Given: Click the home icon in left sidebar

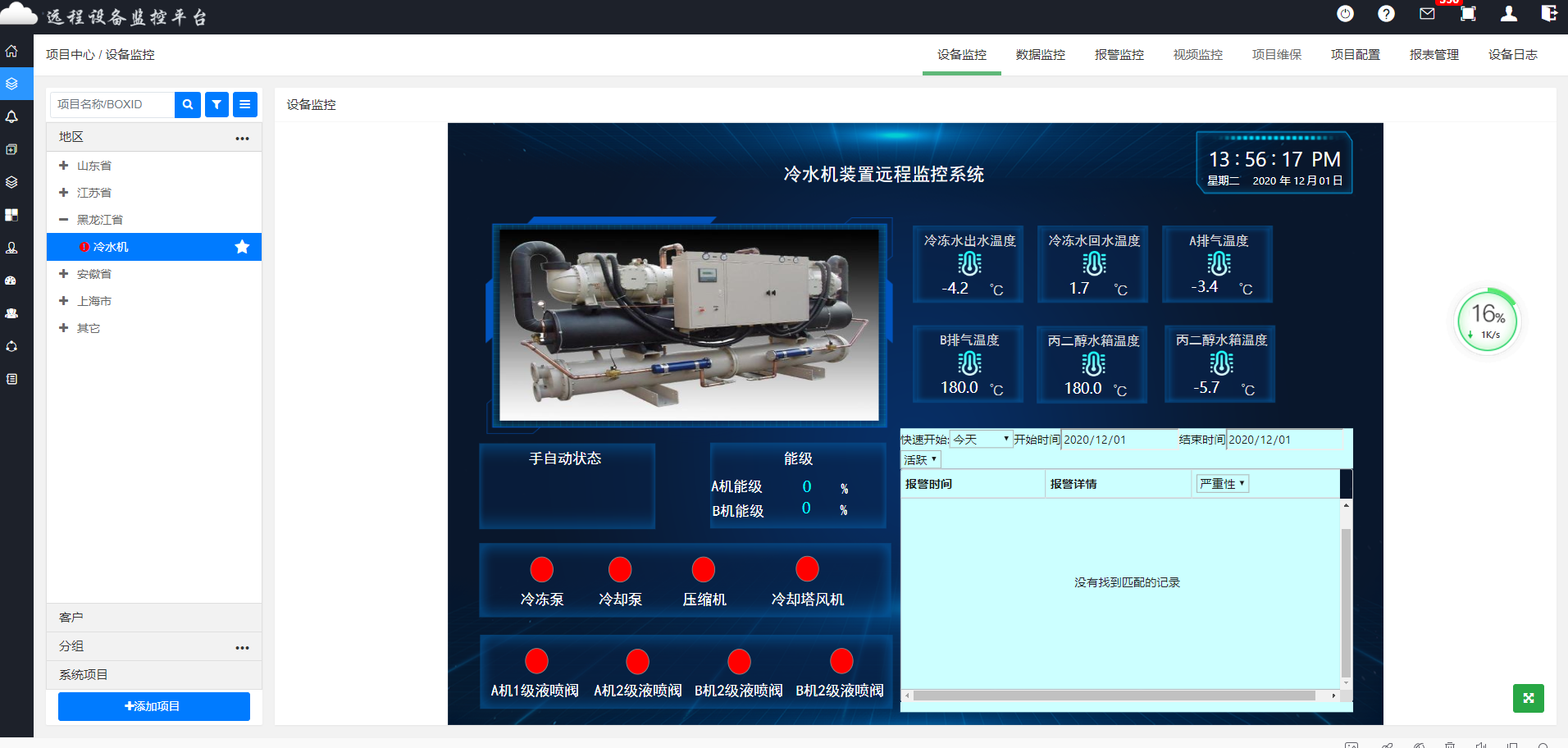Looking at the screenshot, I should pos(11,51).
